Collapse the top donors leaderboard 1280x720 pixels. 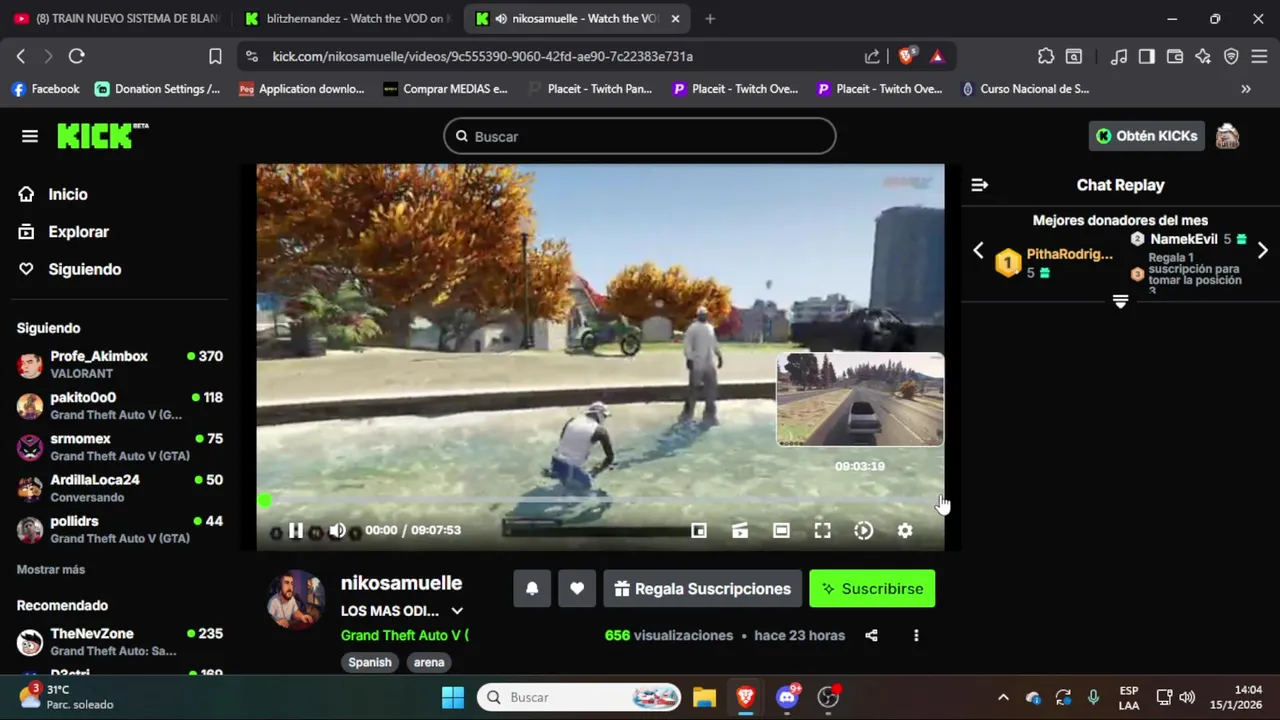pyautogui.click(x=1120, y=302)
